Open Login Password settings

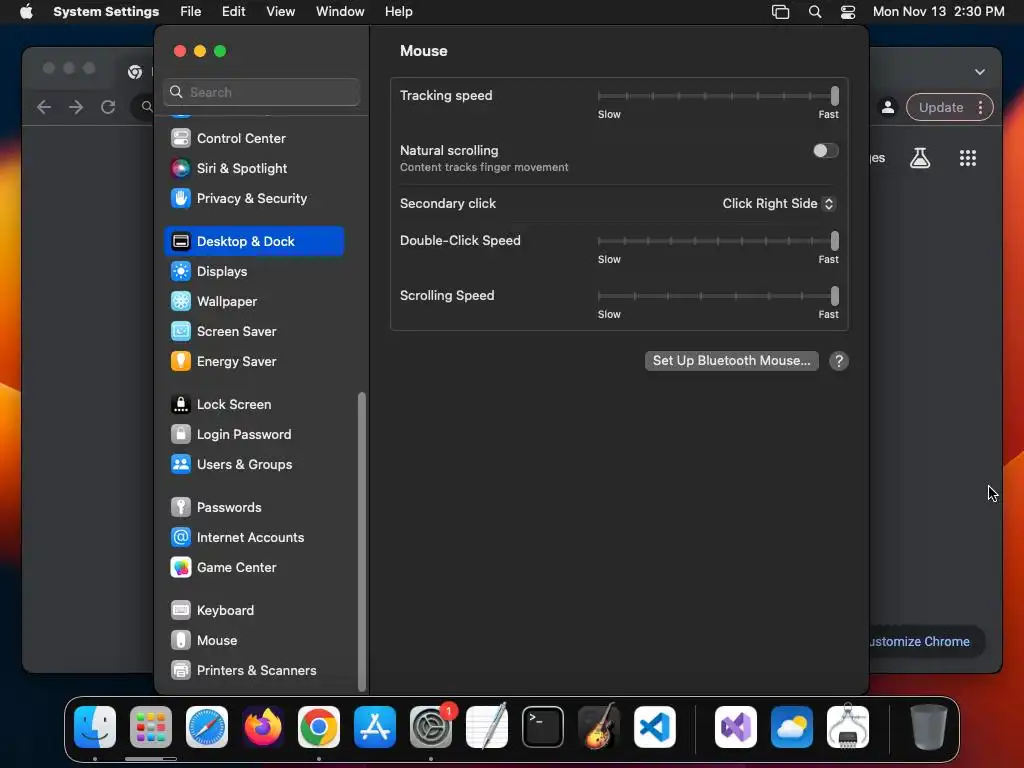tap(254, 434)
